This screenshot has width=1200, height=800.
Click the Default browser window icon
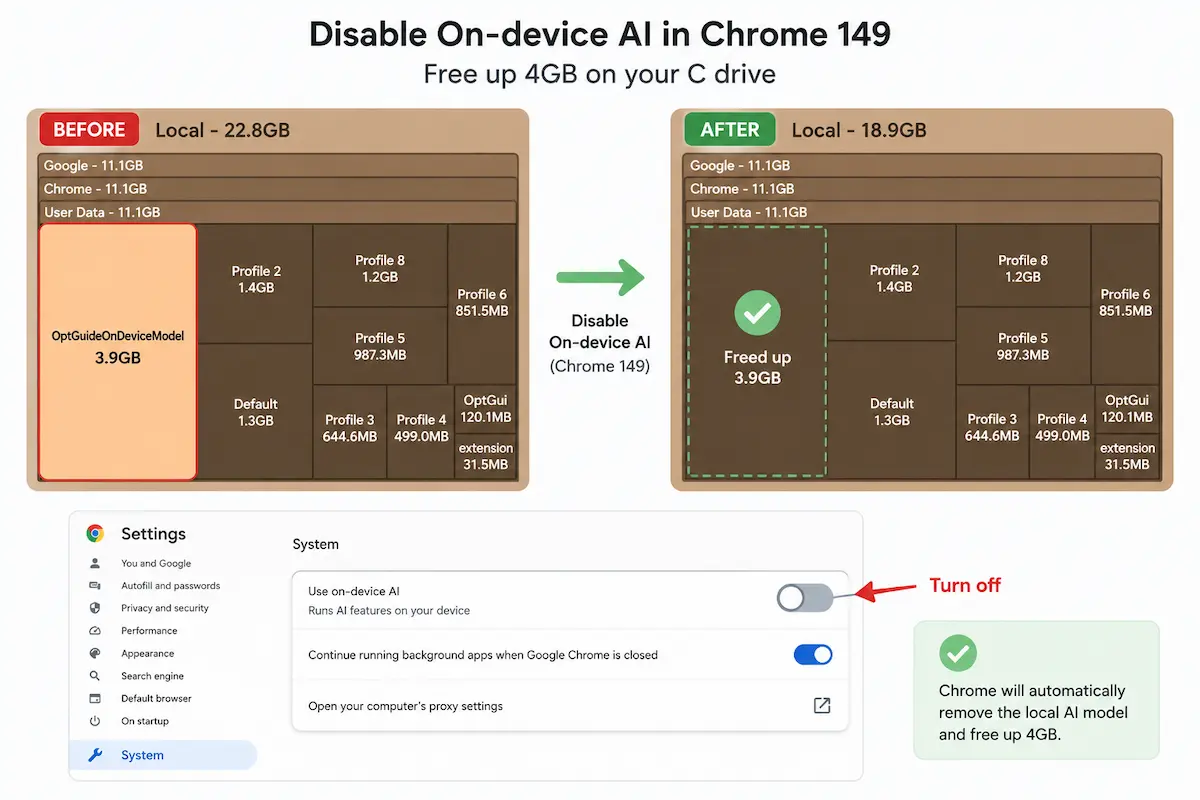[95, 698]
